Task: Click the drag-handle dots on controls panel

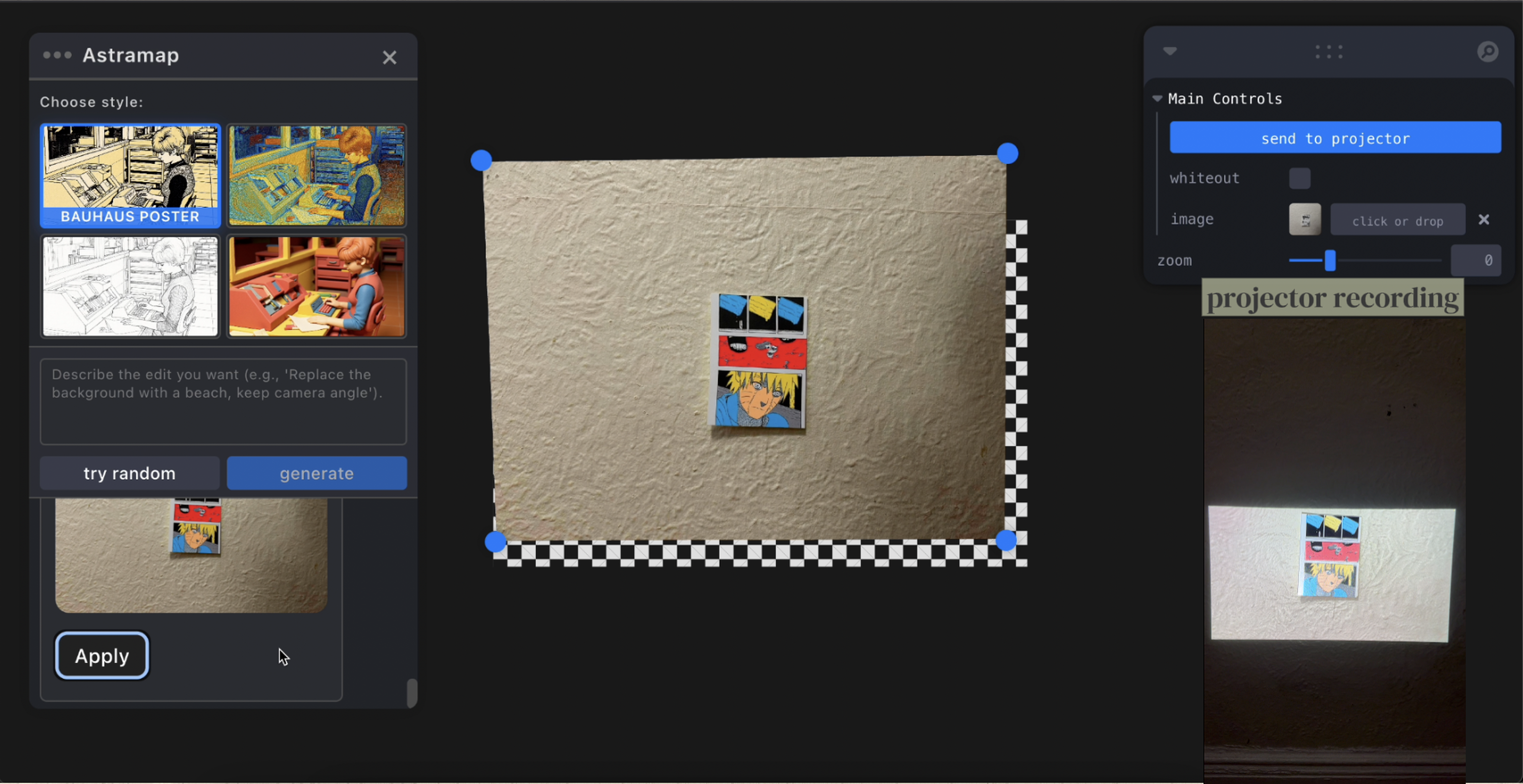Action: pos(1329,52)
